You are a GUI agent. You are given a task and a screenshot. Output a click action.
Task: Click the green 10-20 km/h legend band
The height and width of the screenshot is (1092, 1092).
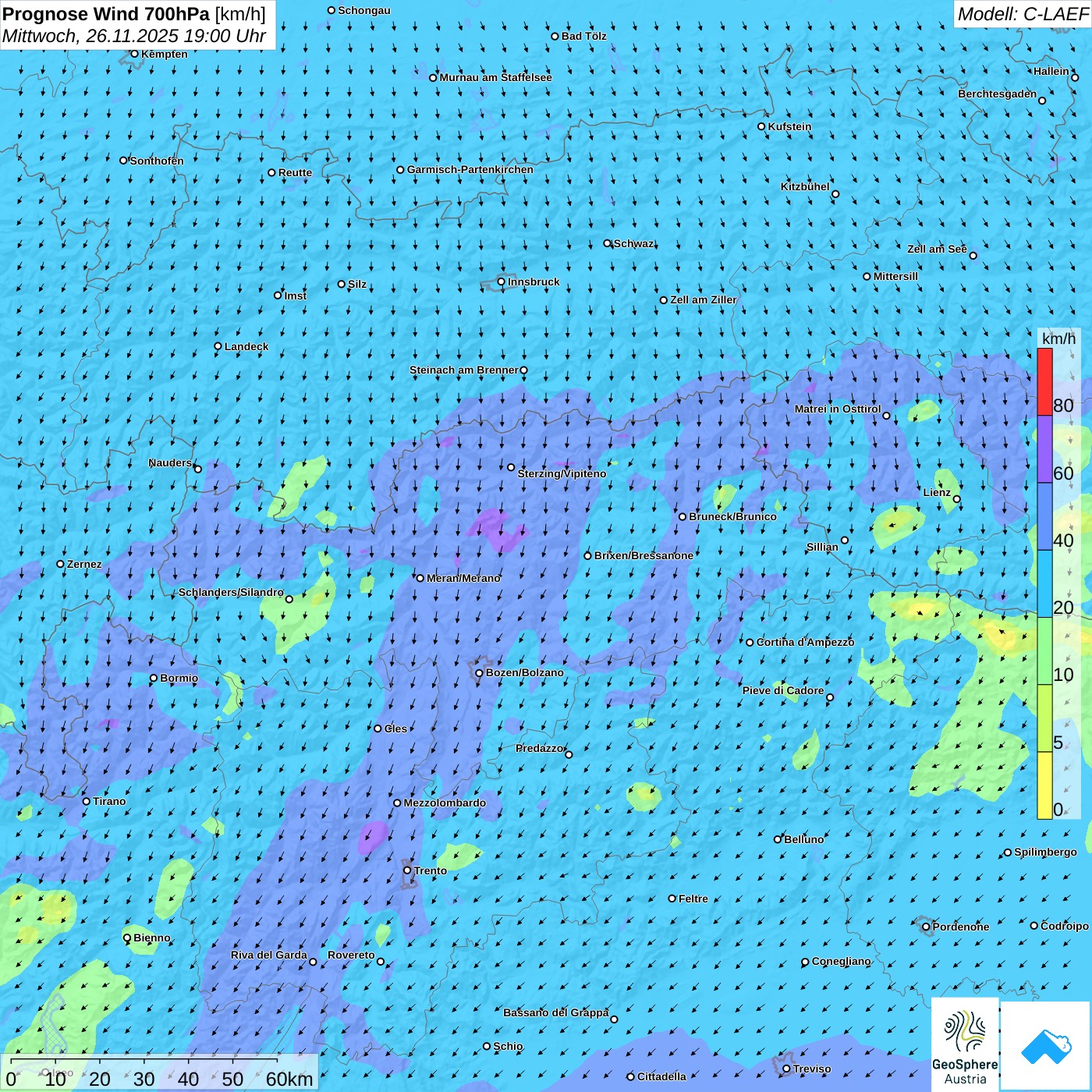[1044, 651]
